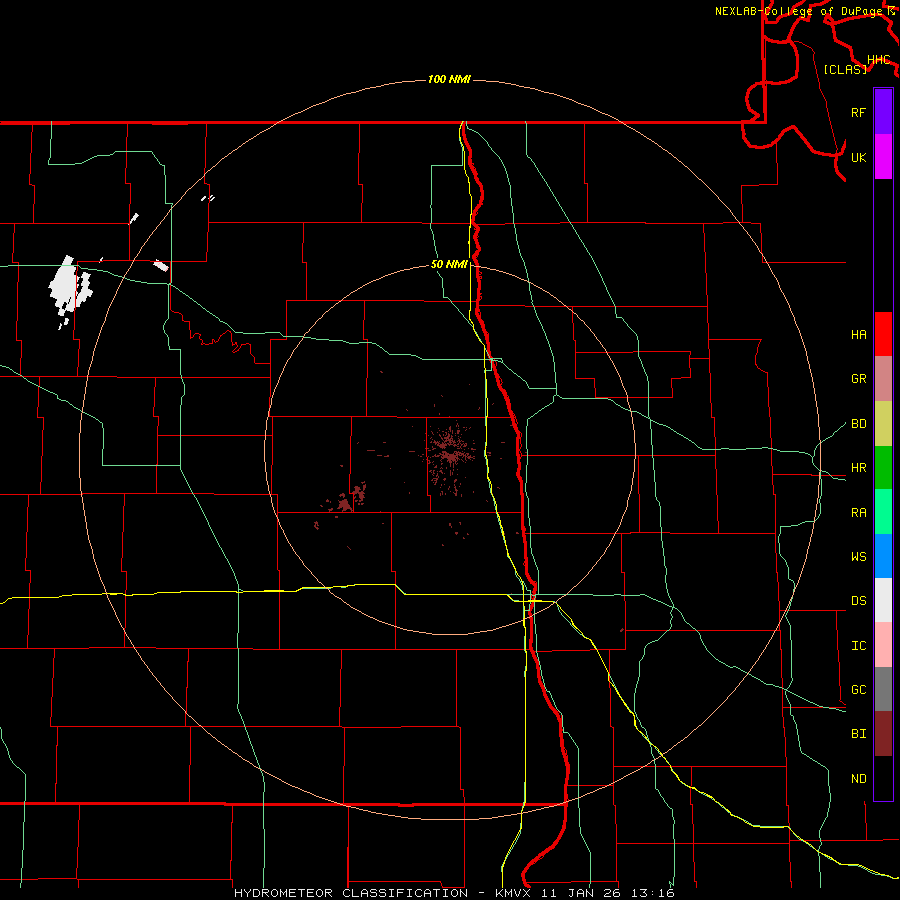Select the GC gray legend swatch
Viewport: 900px width, 900px height.
[883, 689]
